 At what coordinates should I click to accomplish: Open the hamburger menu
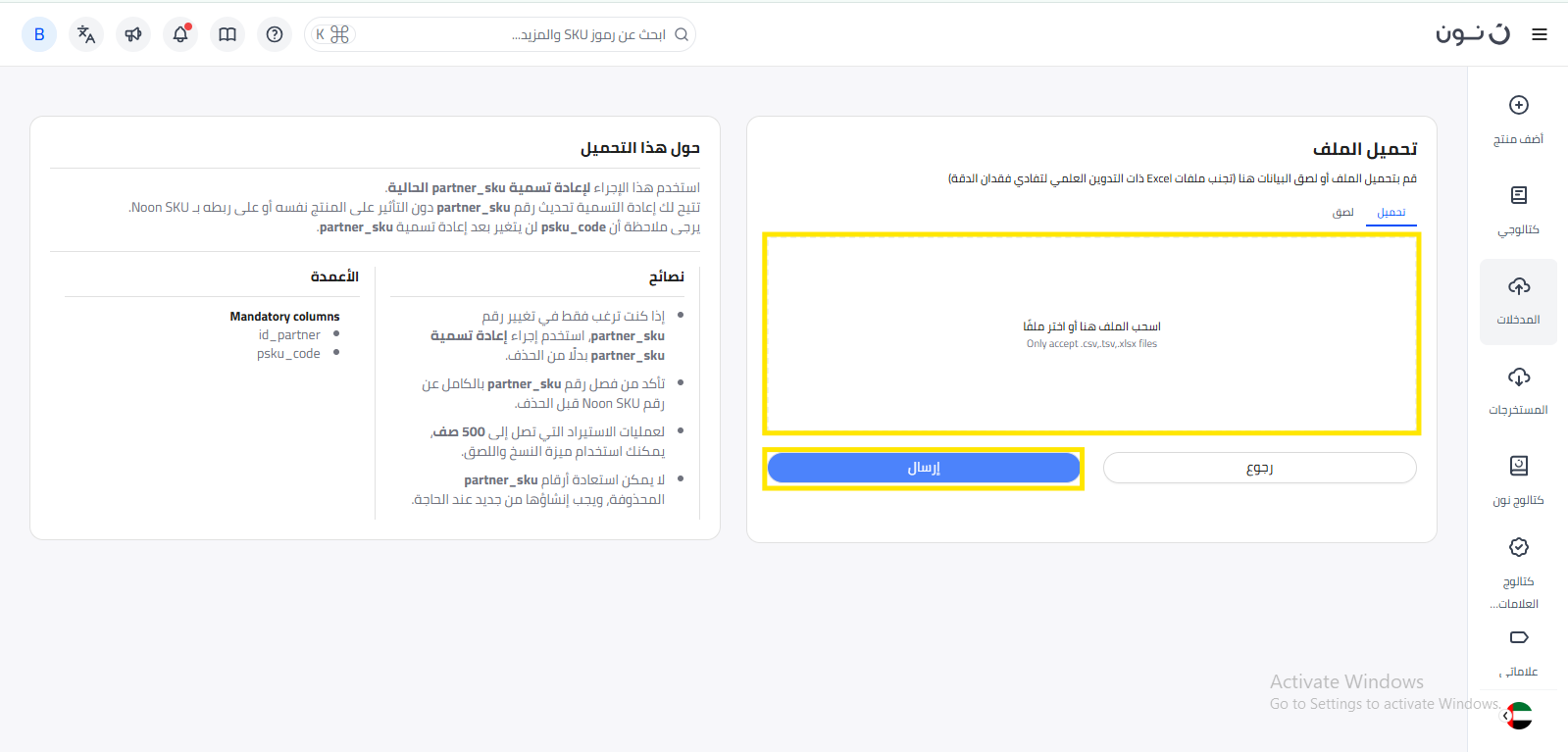point(1540,34)
